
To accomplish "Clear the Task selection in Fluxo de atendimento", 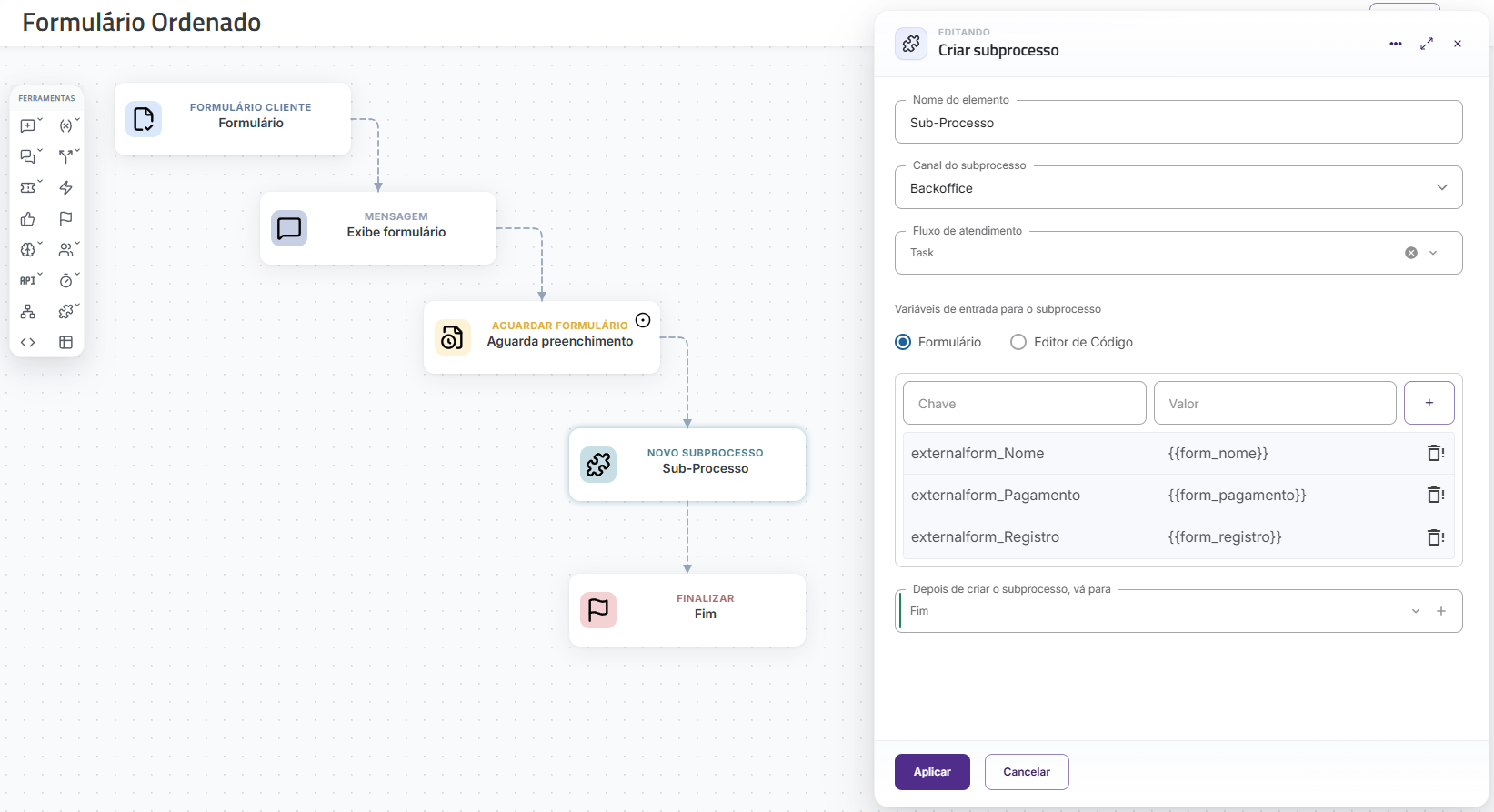I will pyautogui.click(x=1411, y=253).
